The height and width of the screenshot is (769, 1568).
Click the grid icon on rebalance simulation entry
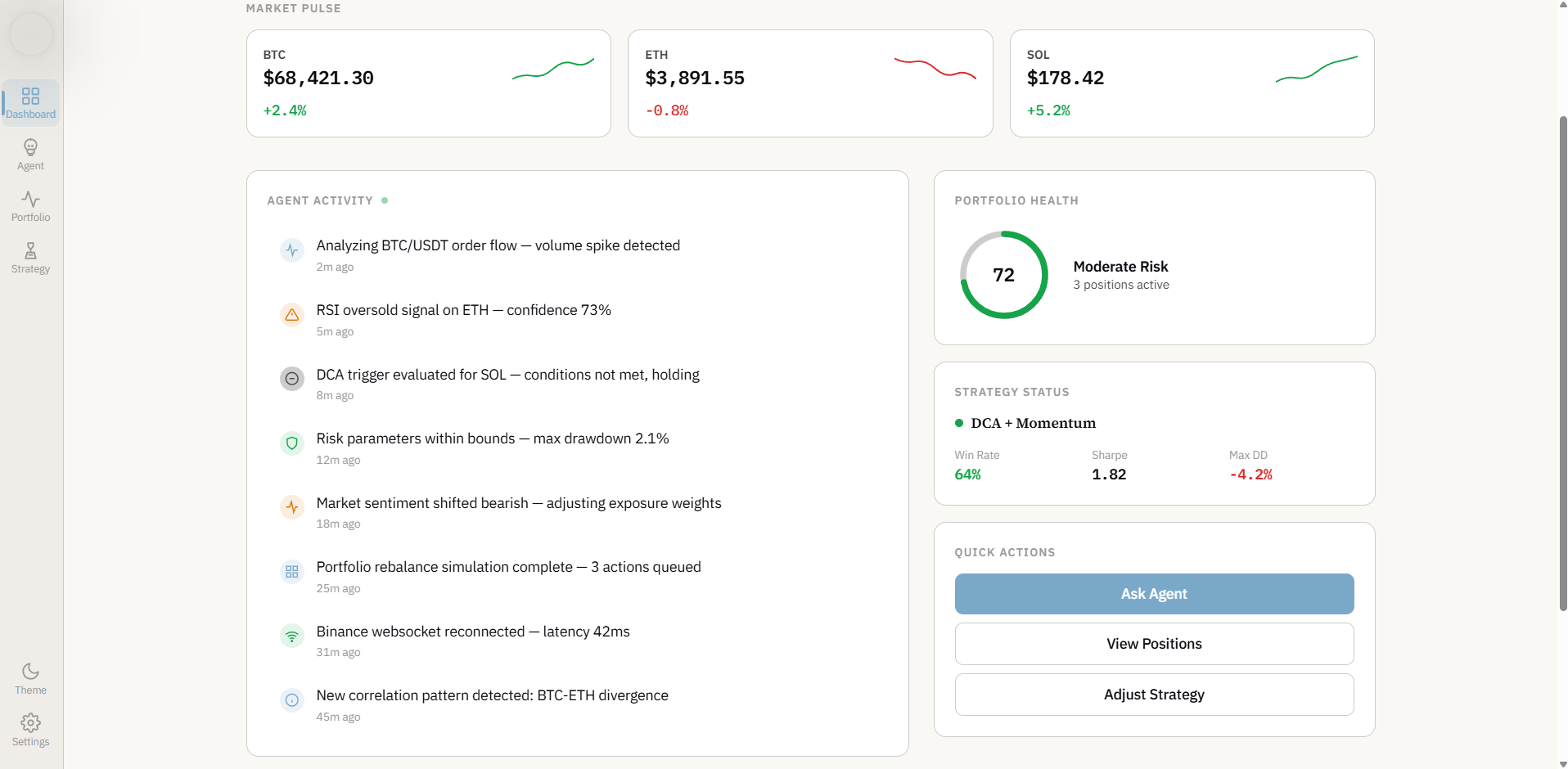[x=292, y=571]
